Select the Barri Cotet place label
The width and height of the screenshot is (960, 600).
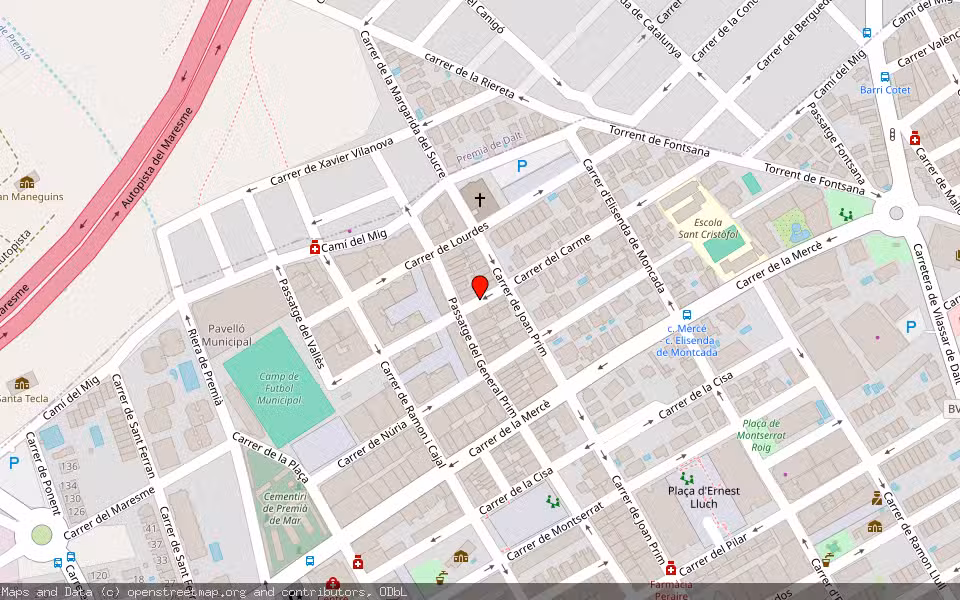tap(886, 90)
